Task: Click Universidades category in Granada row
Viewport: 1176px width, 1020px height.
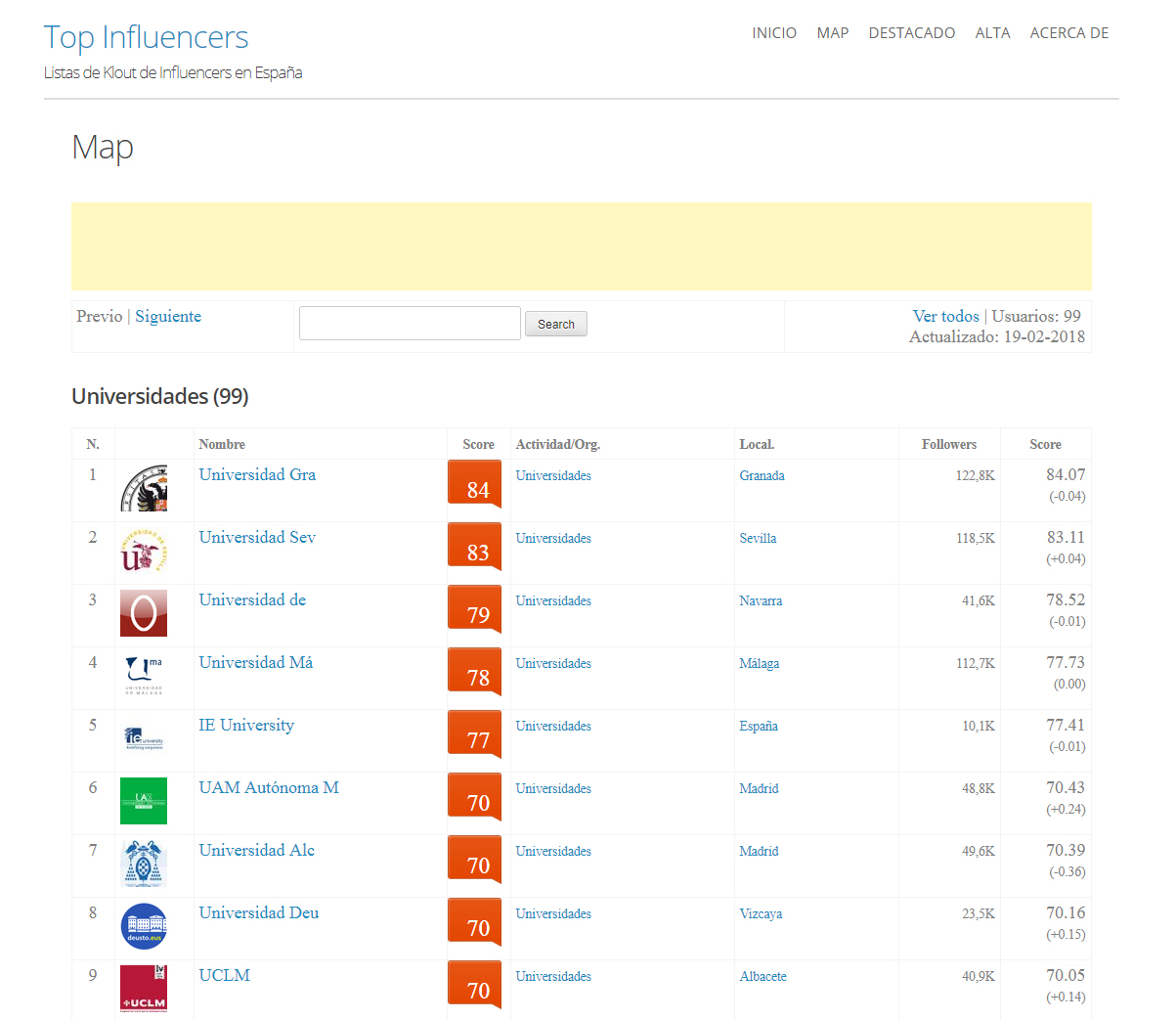Action: click(553, 475)
